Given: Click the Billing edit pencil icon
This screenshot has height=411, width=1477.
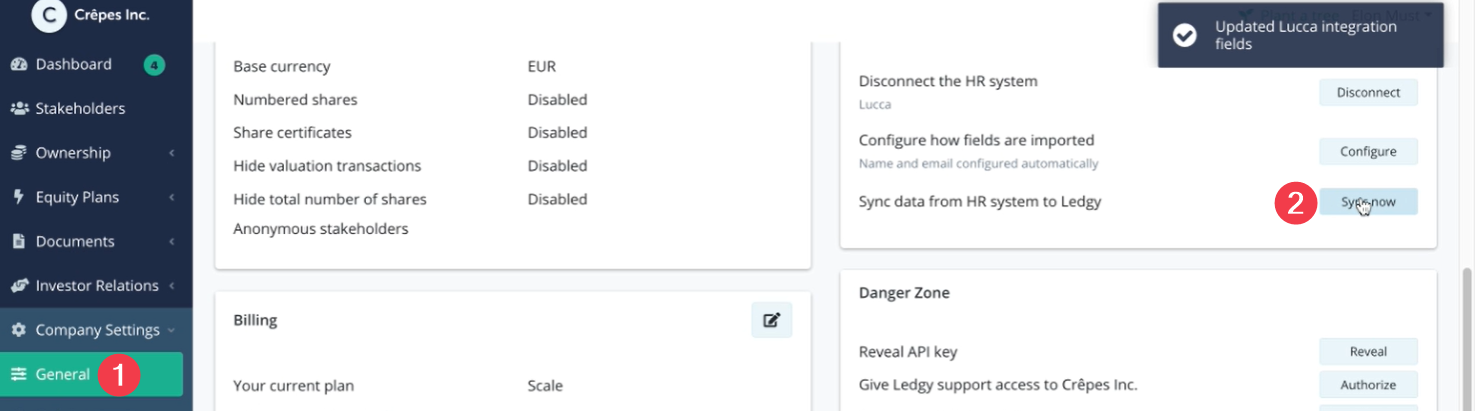Looking at the screenshot, I should 772,320.
